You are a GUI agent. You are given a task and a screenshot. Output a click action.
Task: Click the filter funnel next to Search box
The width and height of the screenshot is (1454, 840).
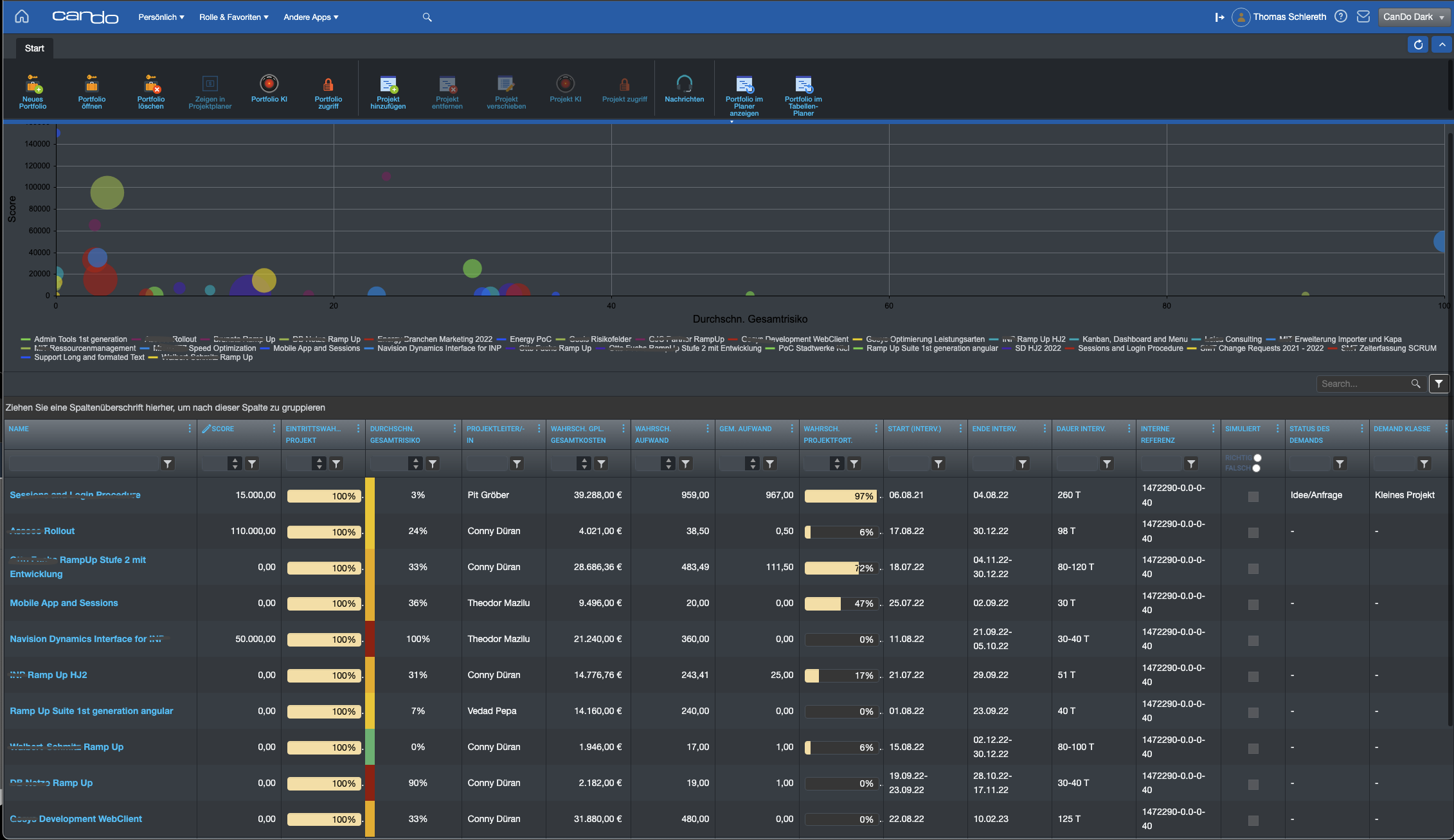click(1439, 384)
